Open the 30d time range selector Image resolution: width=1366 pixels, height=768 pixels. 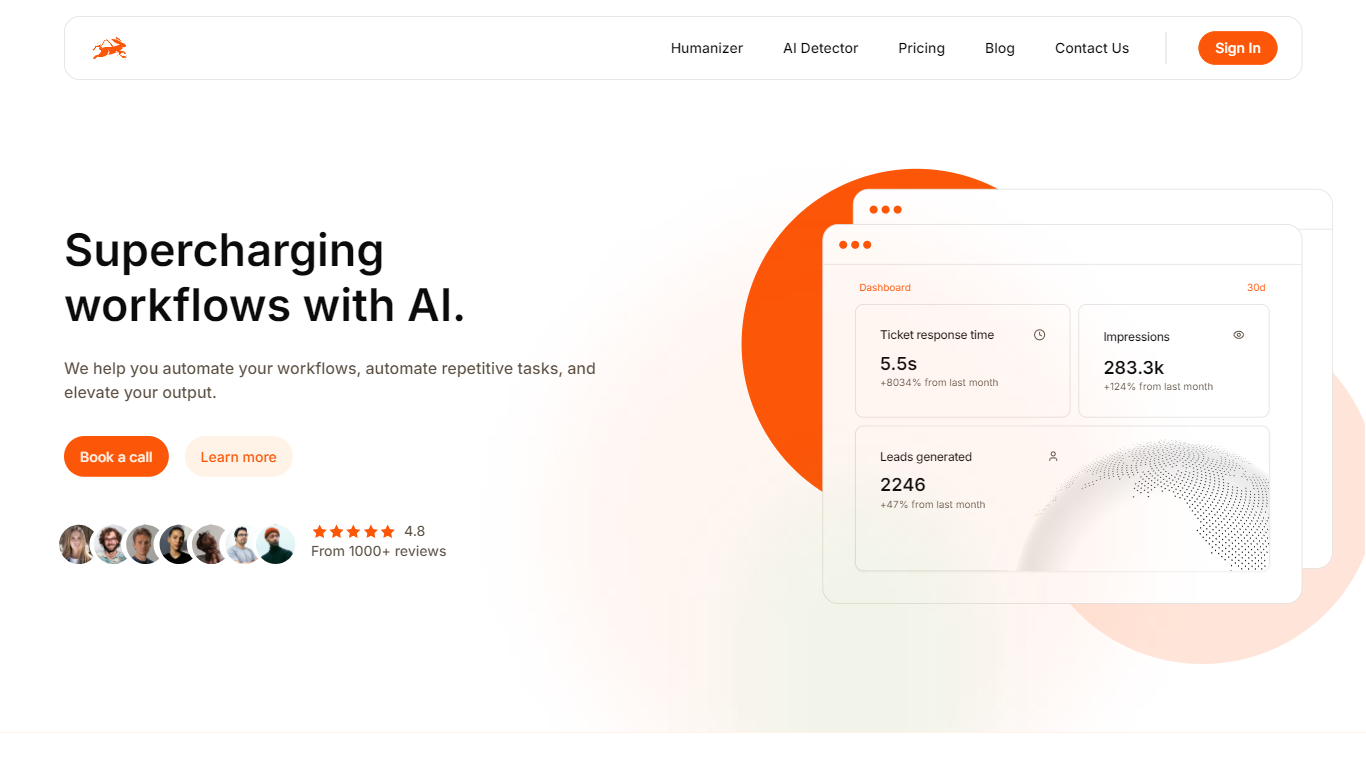pos(1256,287)
